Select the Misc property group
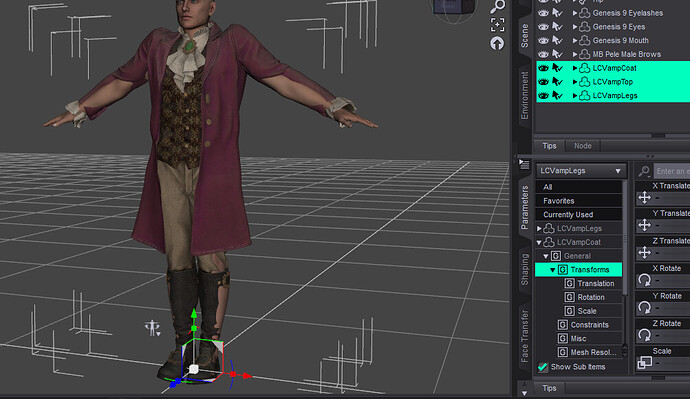 pyautogui.click(x=578, y=338)
